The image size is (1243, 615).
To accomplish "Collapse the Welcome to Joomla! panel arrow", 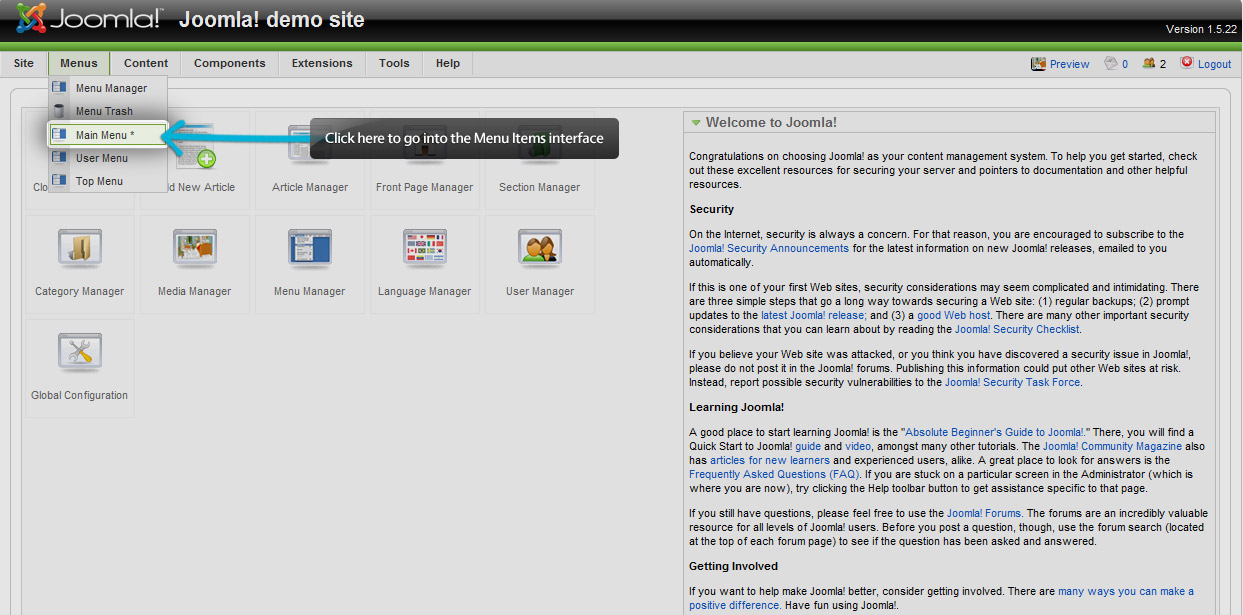I will [696, 123].
